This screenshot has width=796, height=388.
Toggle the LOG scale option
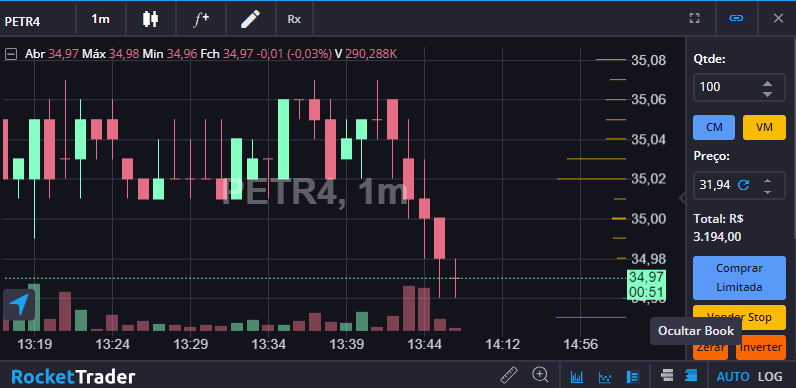point(770,376)
